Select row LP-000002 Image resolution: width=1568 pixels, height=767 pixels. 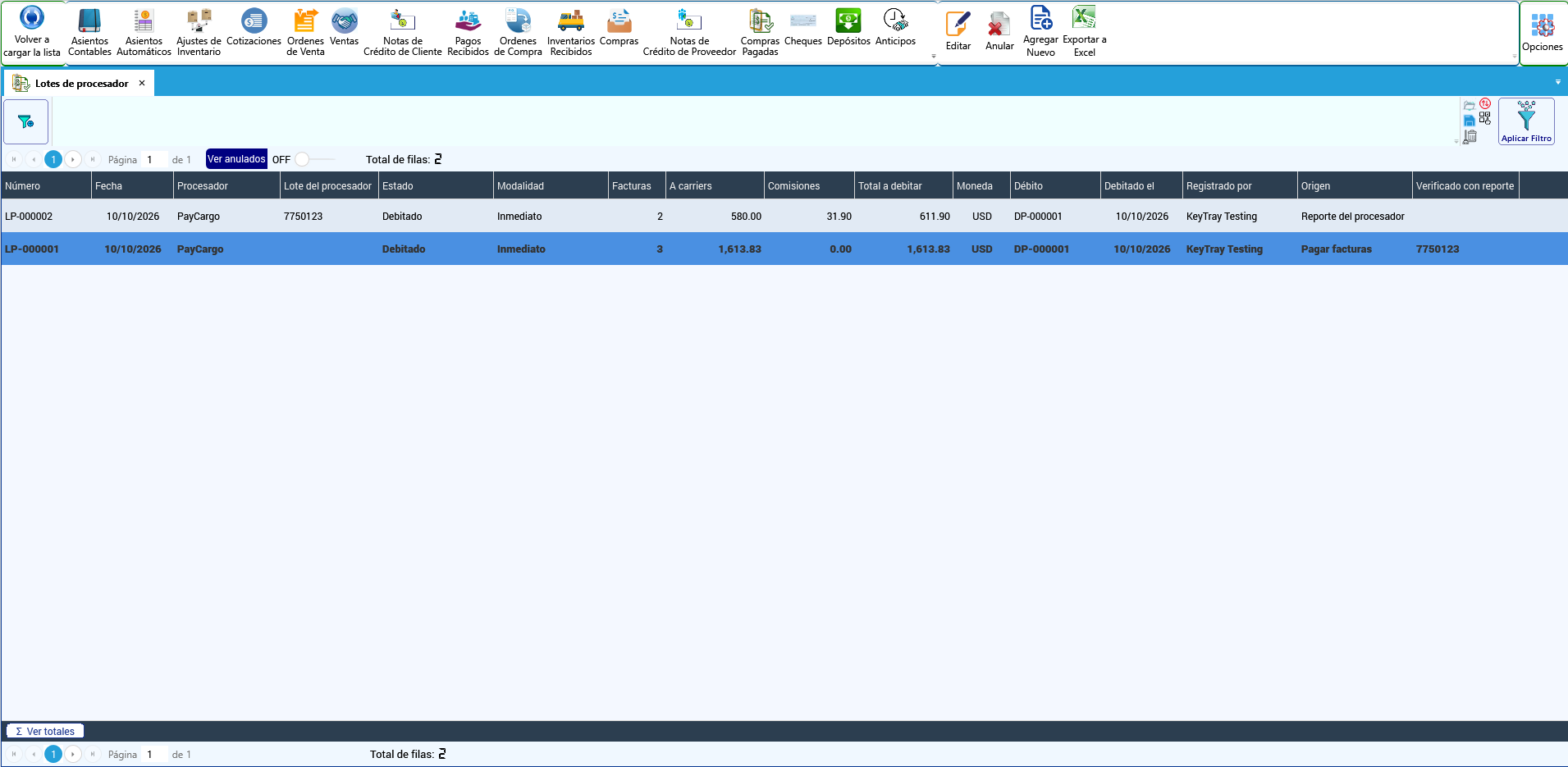[784, 217]
